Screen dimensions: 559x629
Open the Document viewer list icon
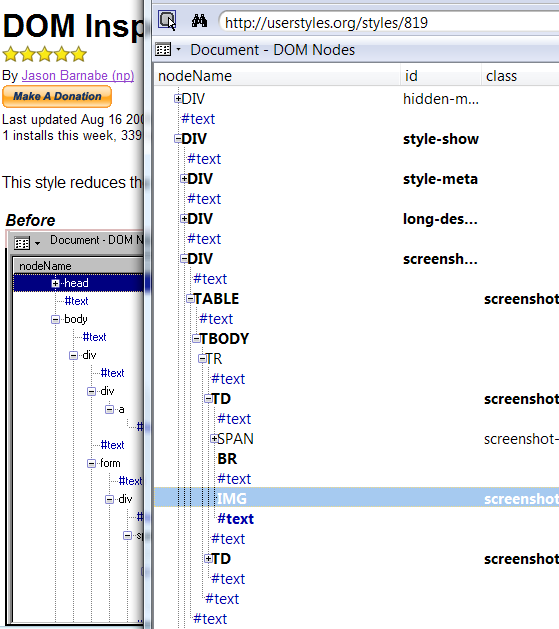[x=163, y=50]
